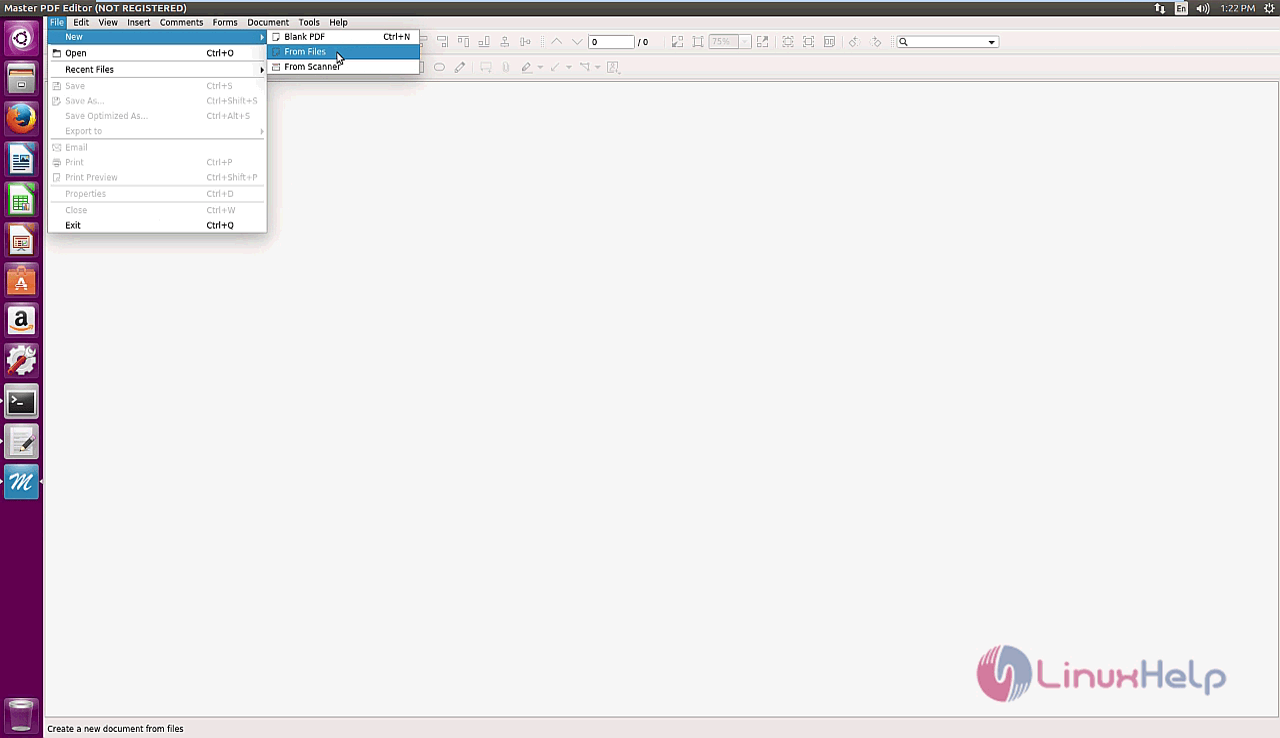Viewport: 1280px width, 738px height.
Task: Click the greyed Export to entry
Action: pyautogui.click(x=157, y=131)
